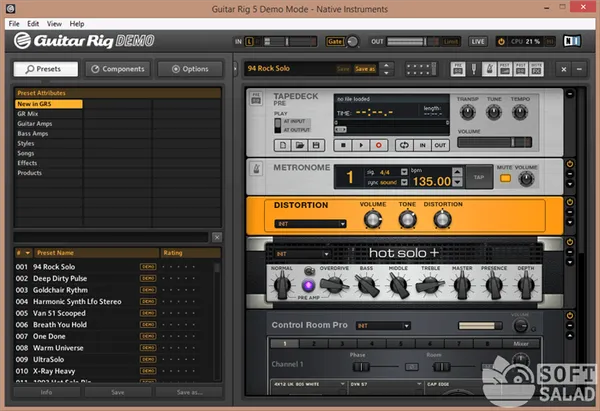Clear the rack with X icon
The image size is (600, 411).
[x=564, y=69]
